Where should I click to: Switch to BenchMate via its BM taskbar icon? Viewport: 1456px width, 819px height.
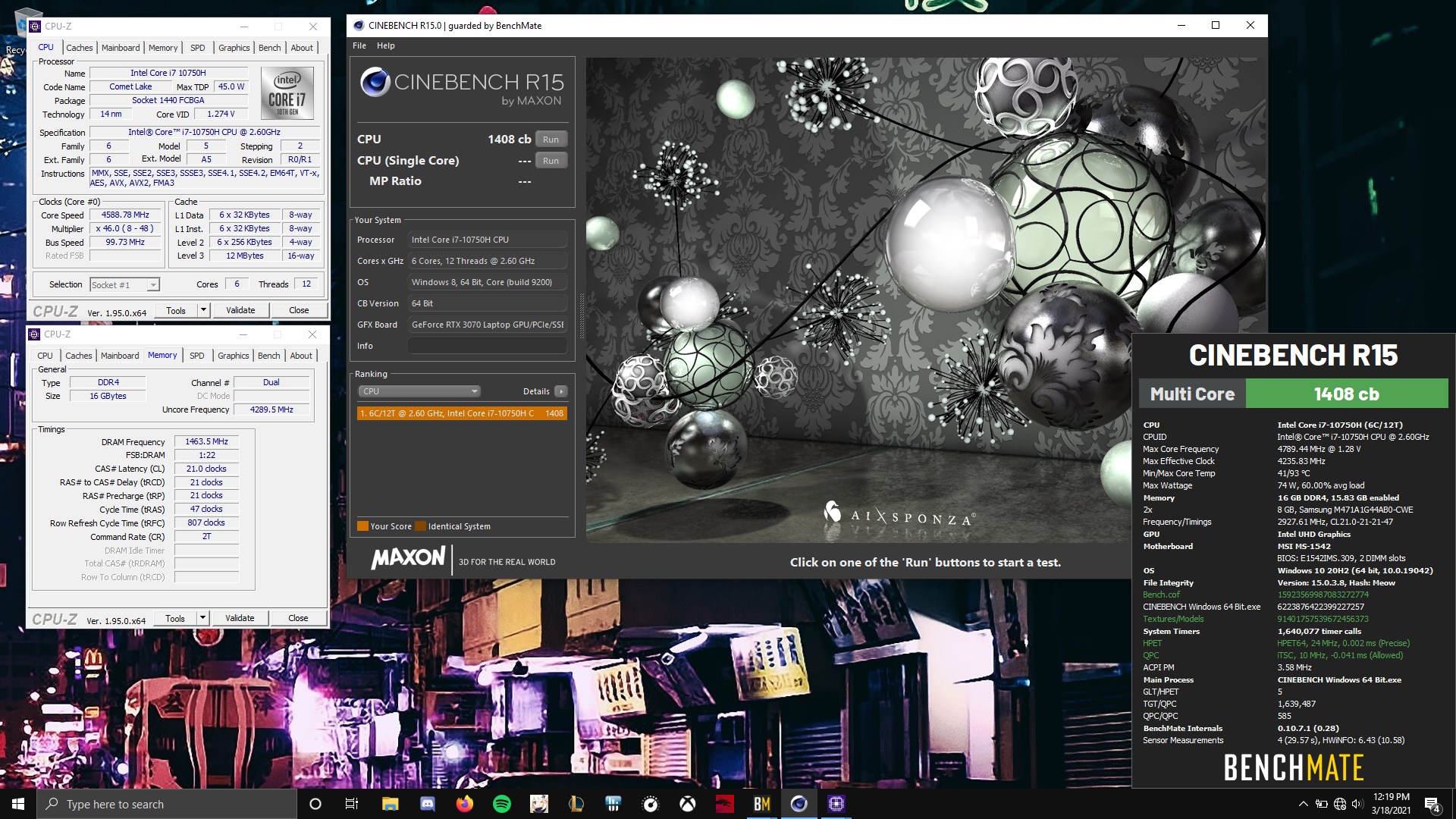[761, 804]
